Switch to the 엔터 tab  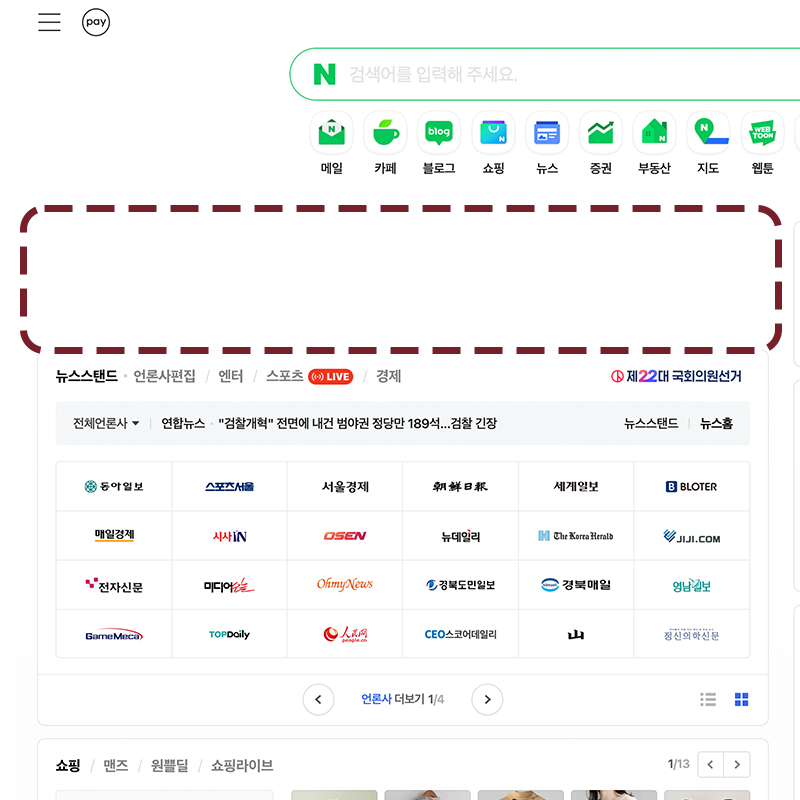coord(231,377)
